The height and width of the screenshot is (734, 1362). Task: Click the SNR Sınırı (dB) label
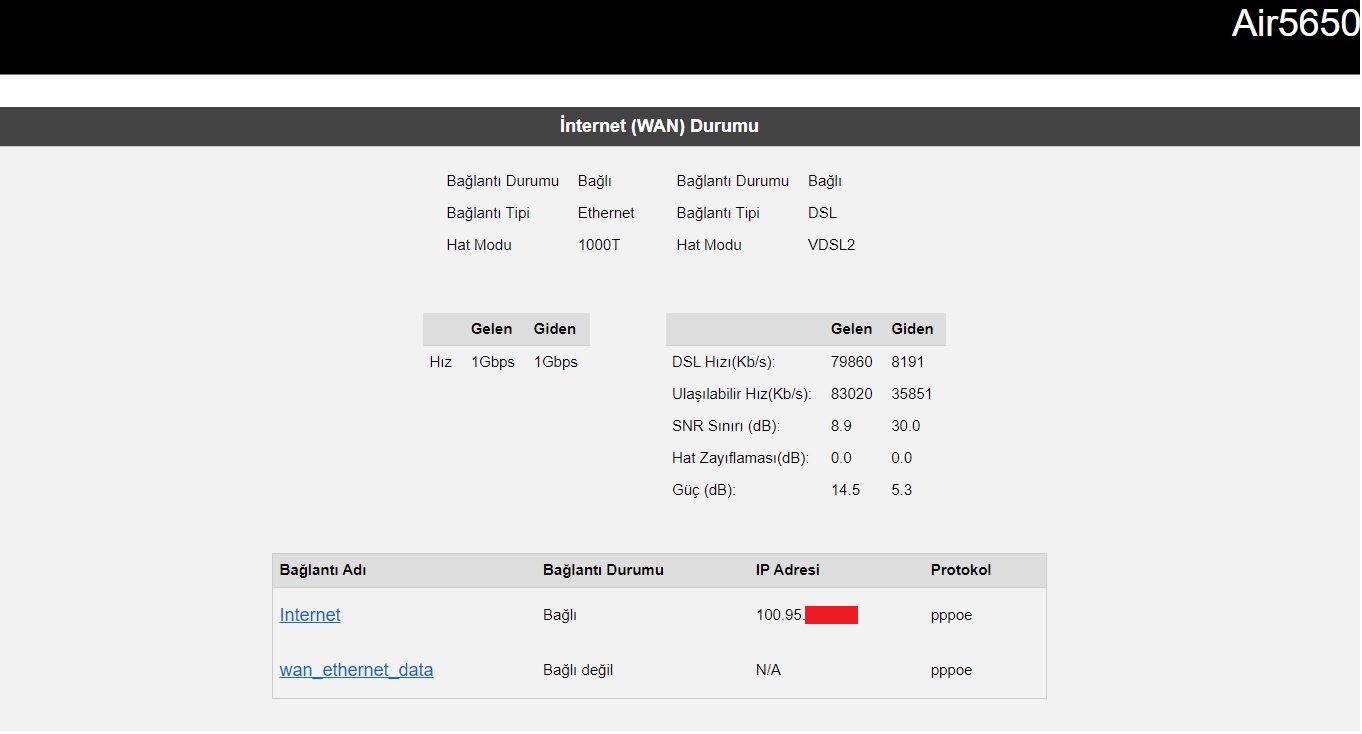(726, 426)
